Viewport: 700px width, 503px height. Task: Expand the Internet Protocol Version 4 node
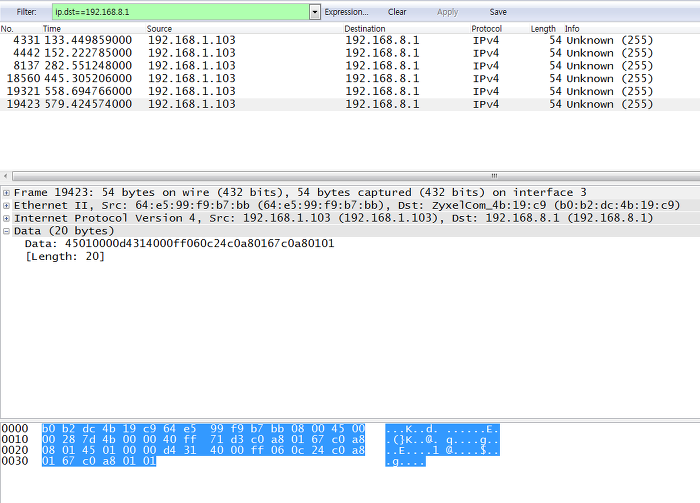6,218
